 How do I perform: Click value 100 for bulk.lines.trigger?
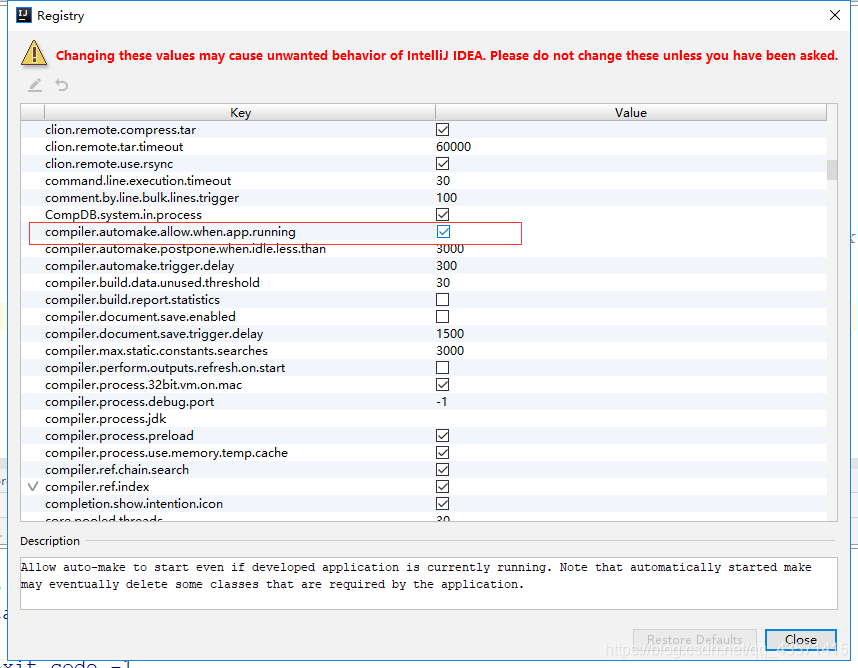pyautogui.click(x=447, y=198)
